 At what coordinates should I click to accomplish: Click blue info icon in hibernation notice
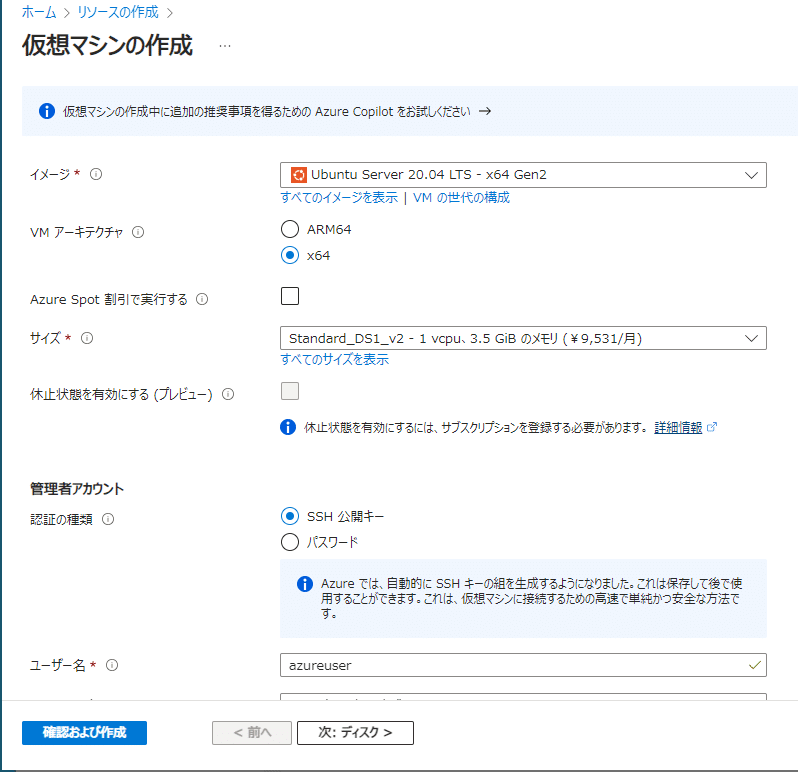click(288, 427)
